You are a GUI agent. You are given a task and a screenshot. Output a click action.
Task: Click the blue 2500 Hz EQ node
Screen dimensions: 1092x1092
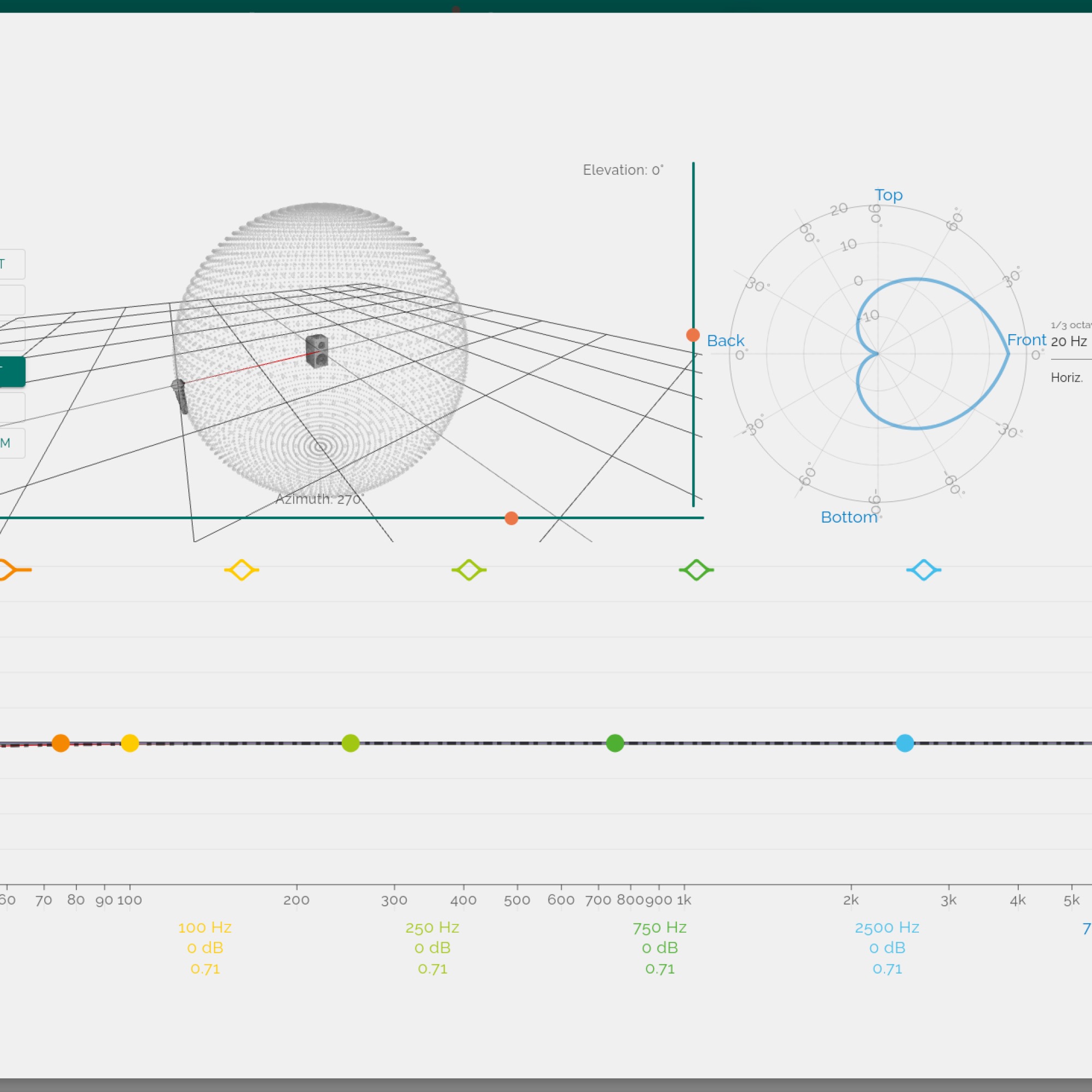[x=905, y=743]
